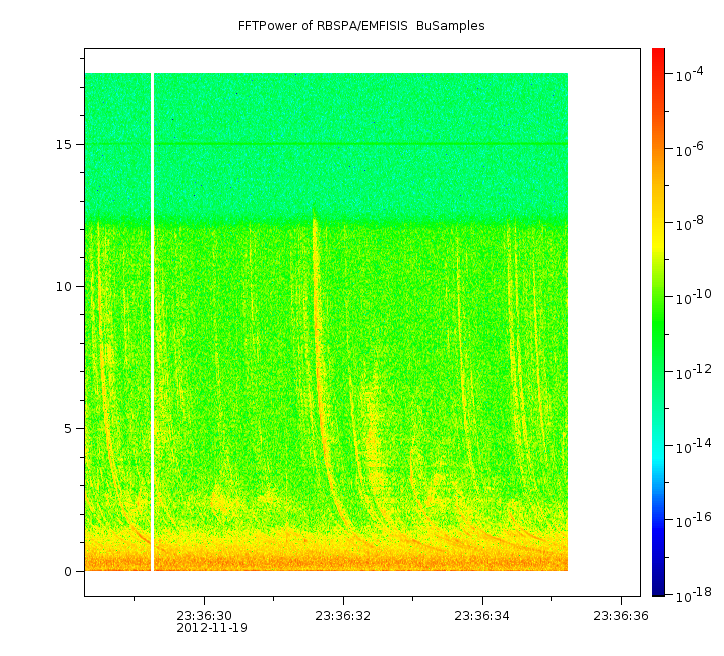This screenshot has width=724, height=656.
Task: Click the colorbar label 10^-12
Action: pos(694,372)
